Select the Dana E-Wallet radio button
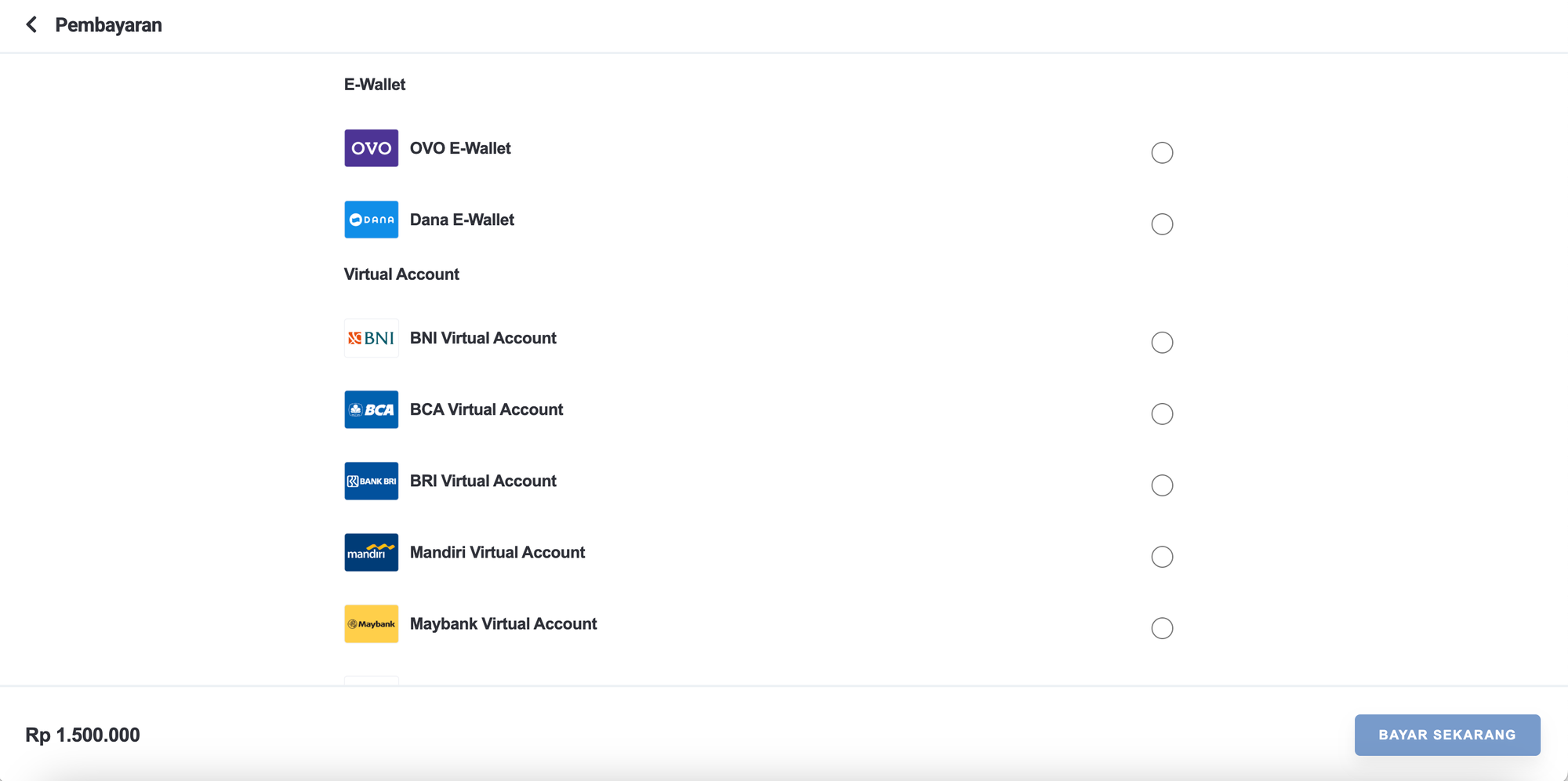This screenshot has height=781, width=1568. pyautogui.click(x=1162, y=223)
